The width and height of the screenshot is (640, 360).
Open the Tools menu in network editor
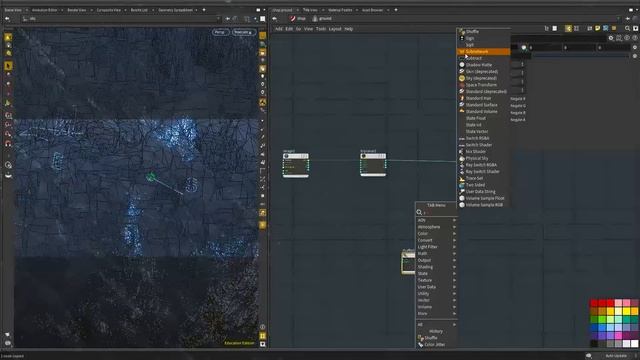tap(321, 29)
